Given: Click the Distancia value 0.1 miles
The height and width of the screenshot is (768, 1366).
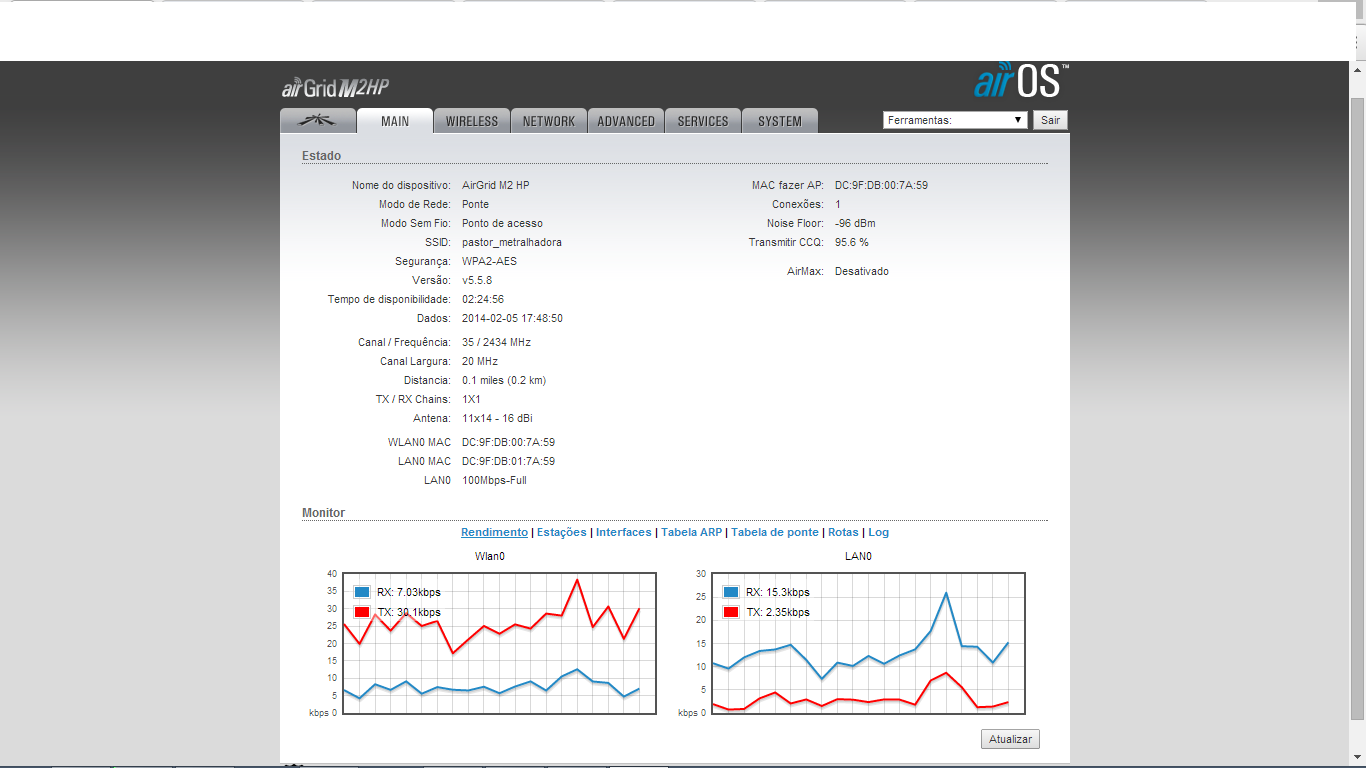Looking at the screenshot, I should 504,380.
